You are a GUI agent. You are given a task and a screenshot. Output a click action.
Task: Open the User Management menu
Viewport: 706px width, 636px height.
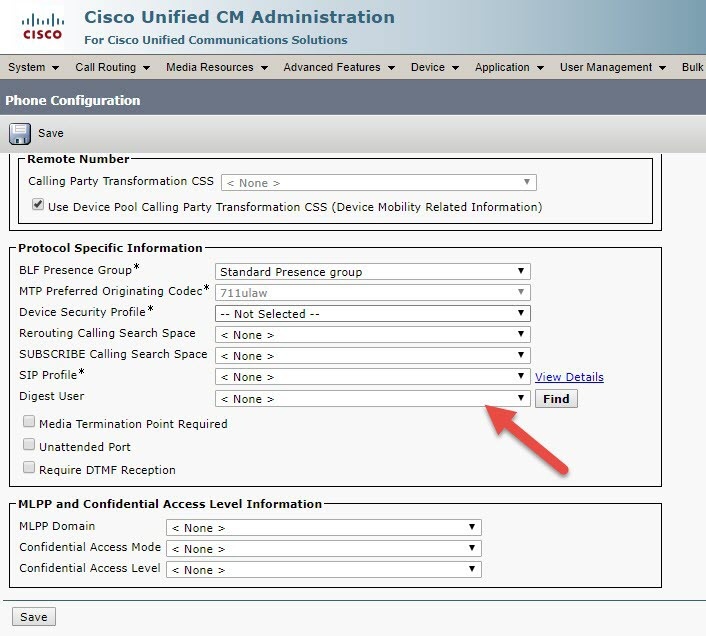[613, 67]
